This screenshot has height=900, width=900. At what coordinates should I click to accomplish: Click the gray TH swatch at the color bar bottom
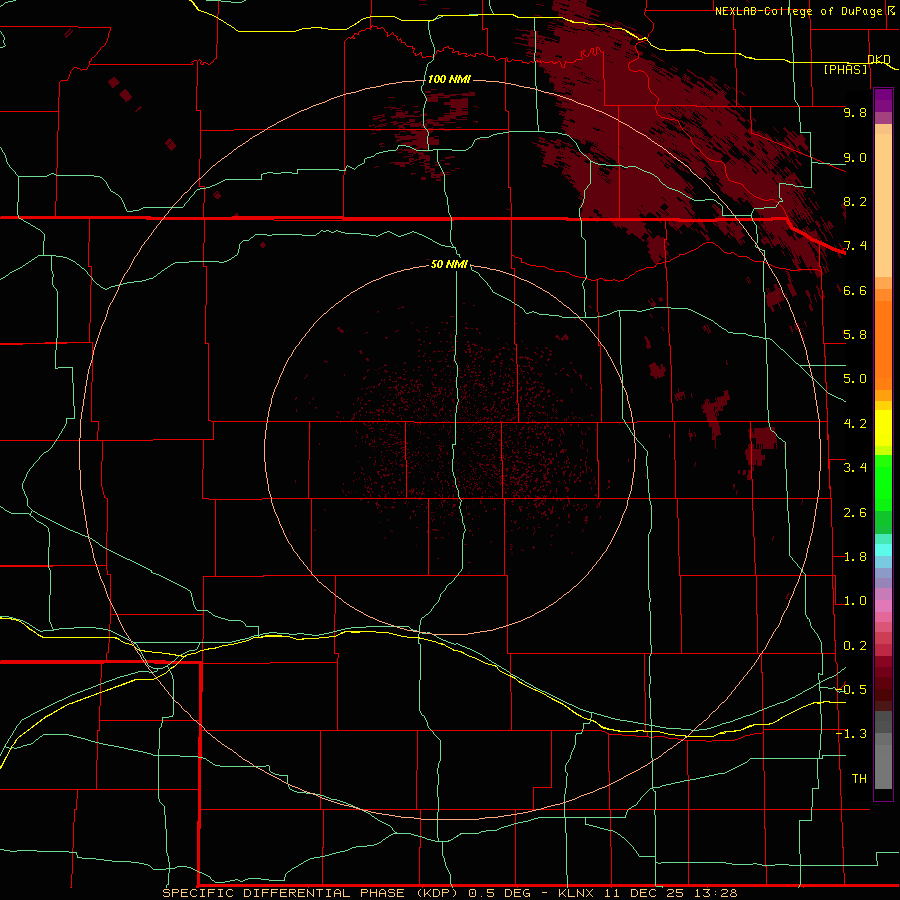coord(883,766)
